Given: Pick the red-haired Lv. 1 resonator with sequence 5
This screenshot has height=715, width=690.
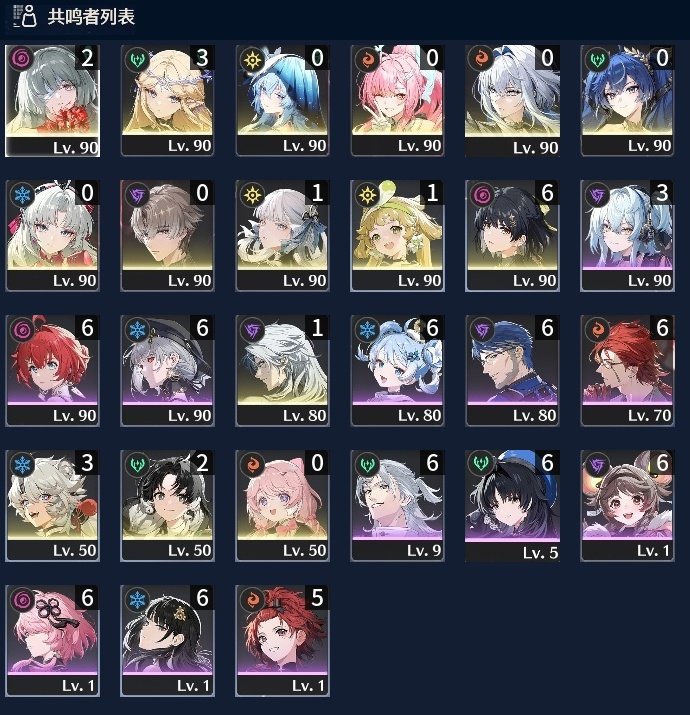Looking at the screenshot, I should point(282,640).
